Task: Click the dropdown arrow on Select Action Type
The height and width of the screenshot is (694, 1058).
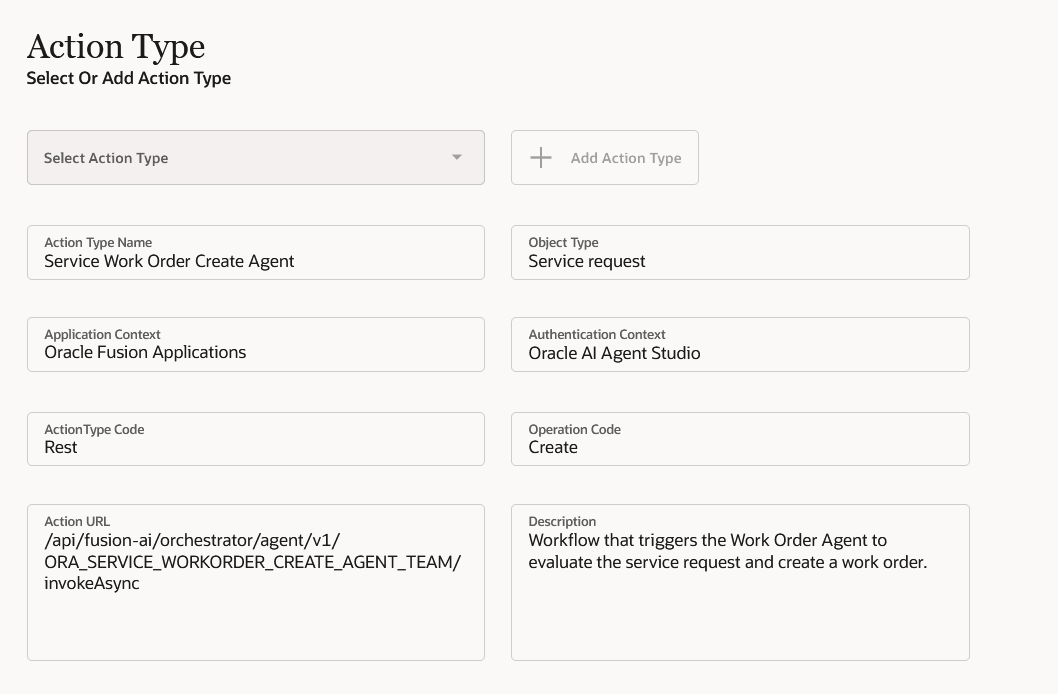Action: click(x=457, y=157)
